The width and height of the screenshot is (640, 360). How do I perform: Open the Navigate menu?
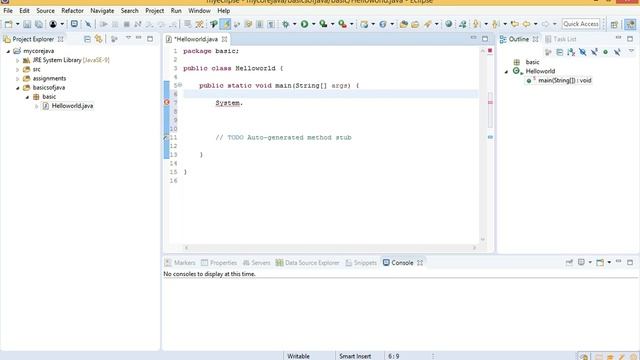pyautogui.click(x=102, y=11)
